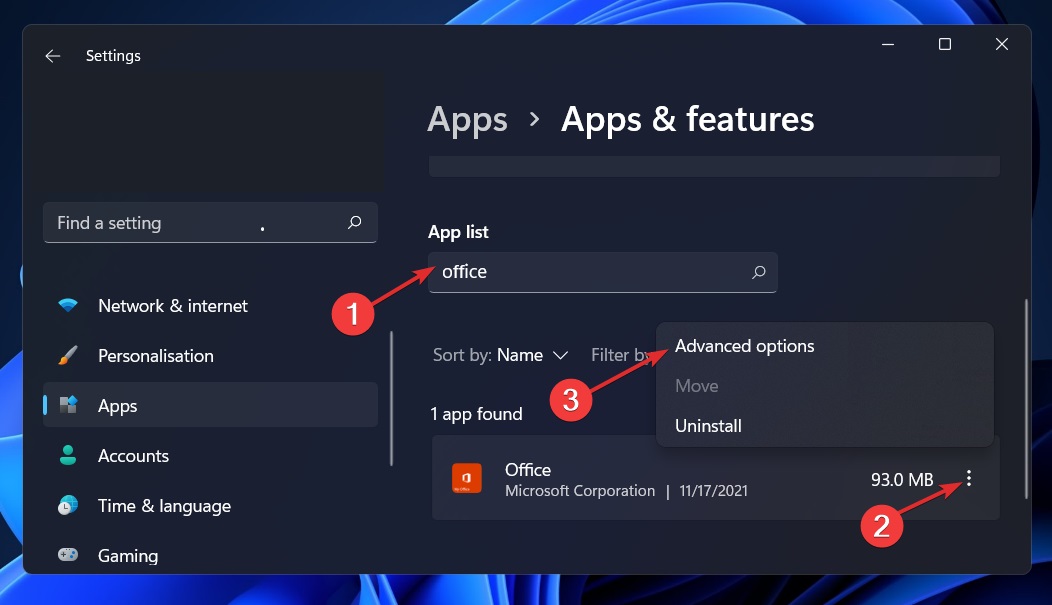Image resolution: width=1052 pixels, height=605 pixels.
Task: Click the Accounts person icon
Action: 68,455
